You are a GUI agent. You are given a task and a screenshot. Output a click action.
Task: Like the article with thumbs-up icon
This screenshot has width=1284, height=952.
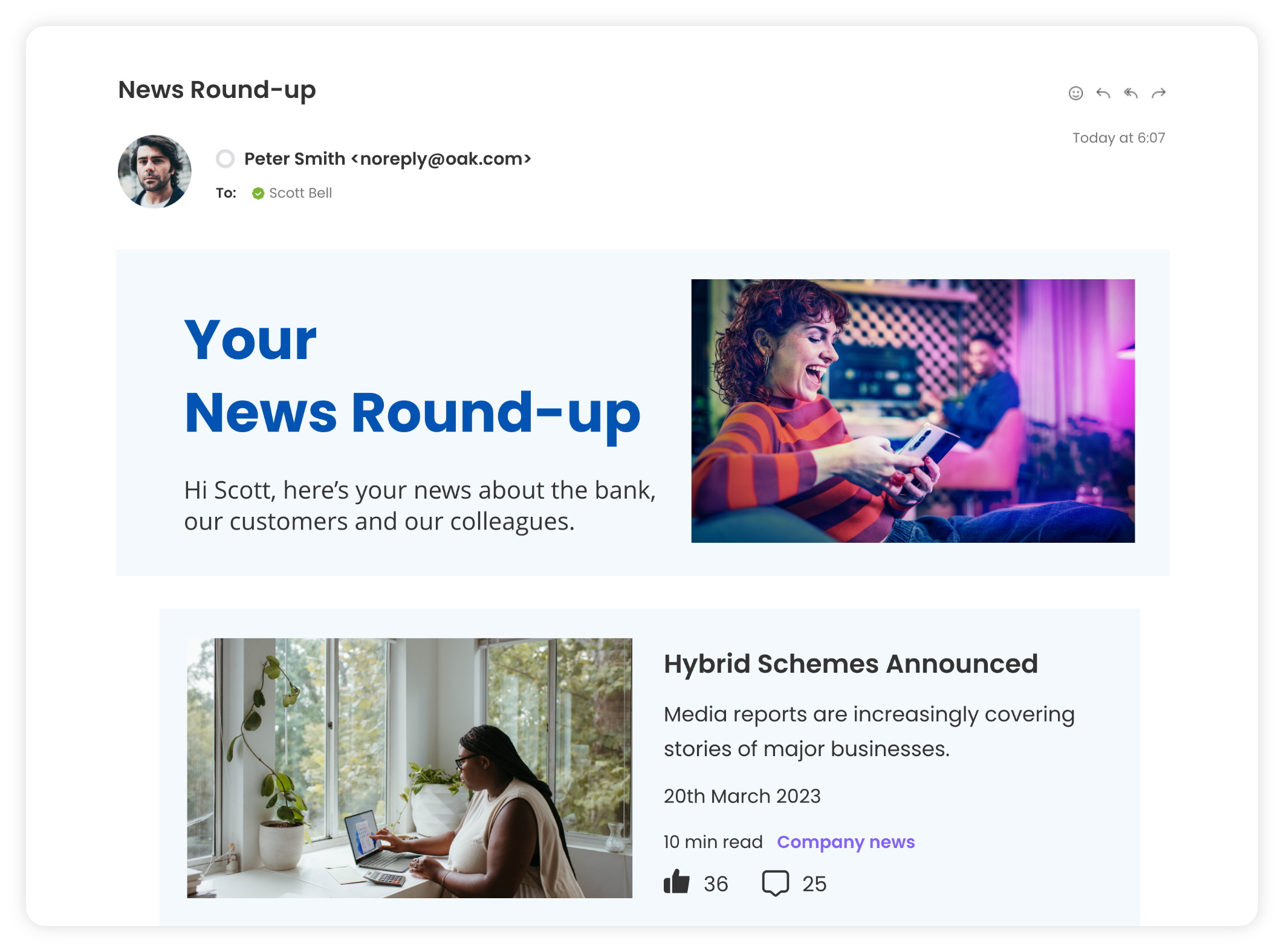coord(676,882)
